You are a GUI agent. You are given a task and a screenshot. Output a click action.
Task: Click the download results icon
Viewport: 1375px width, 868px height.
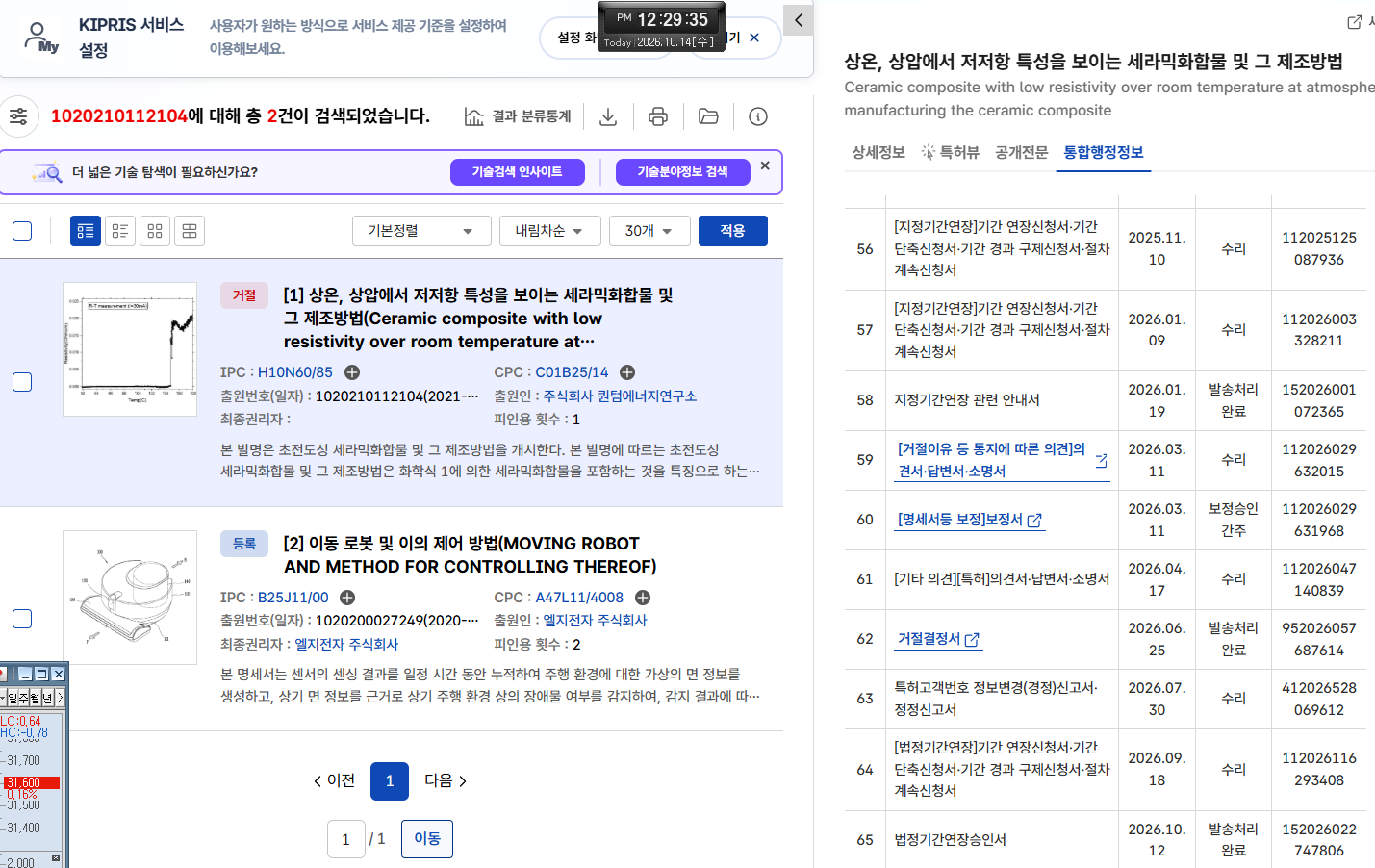click(x=608, y=116)
